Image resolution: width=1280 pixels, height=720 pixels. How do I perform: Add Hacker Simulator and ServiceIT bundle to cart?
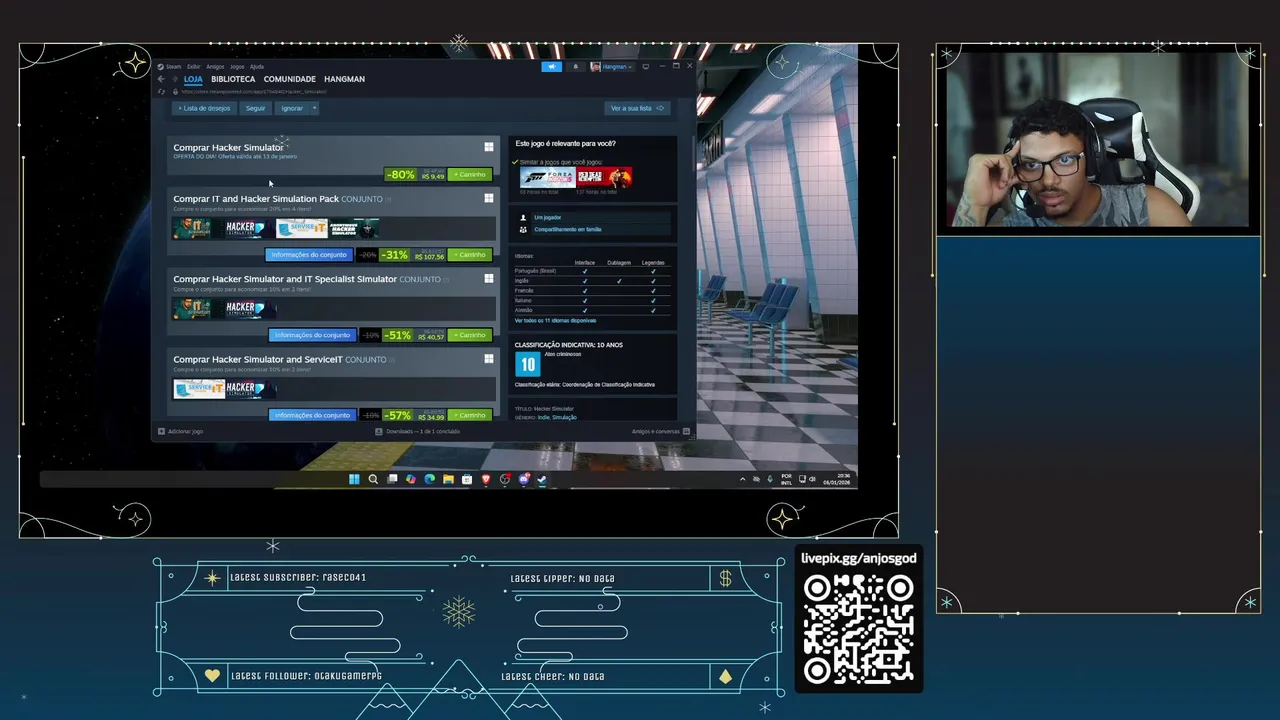[x=470, y=415]
